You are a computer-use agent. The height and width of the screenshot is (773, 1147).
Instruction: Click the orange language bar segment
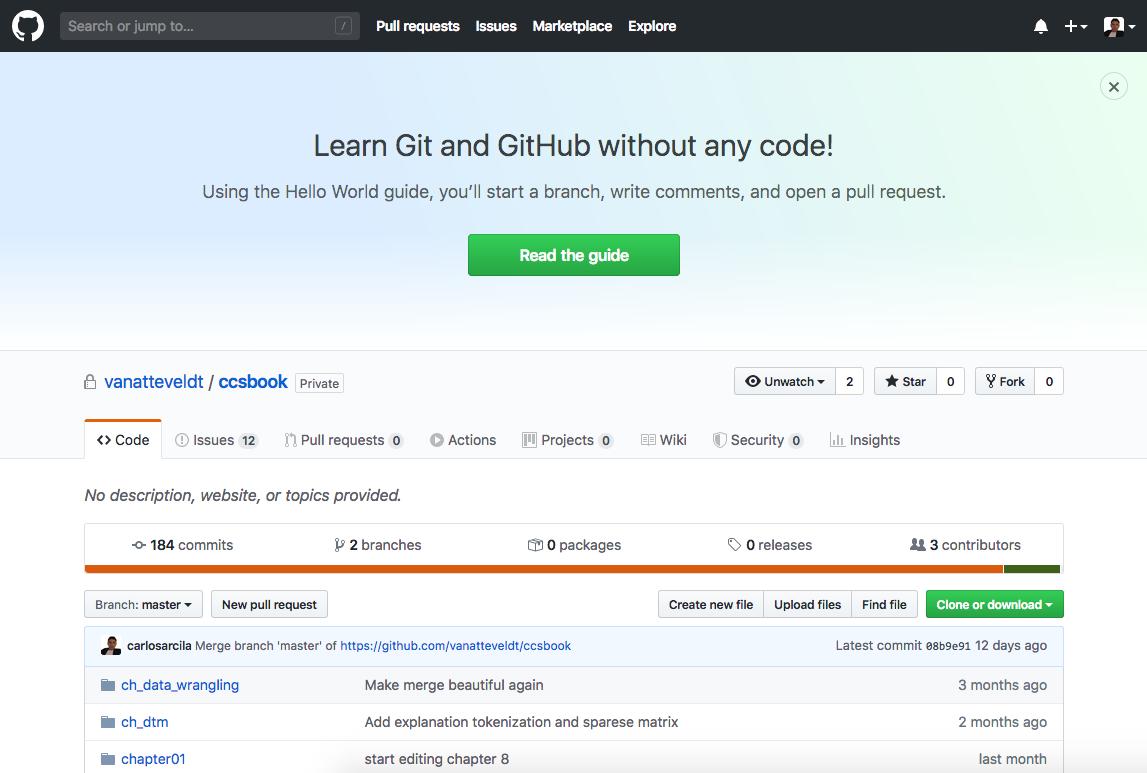pos(544,569)
